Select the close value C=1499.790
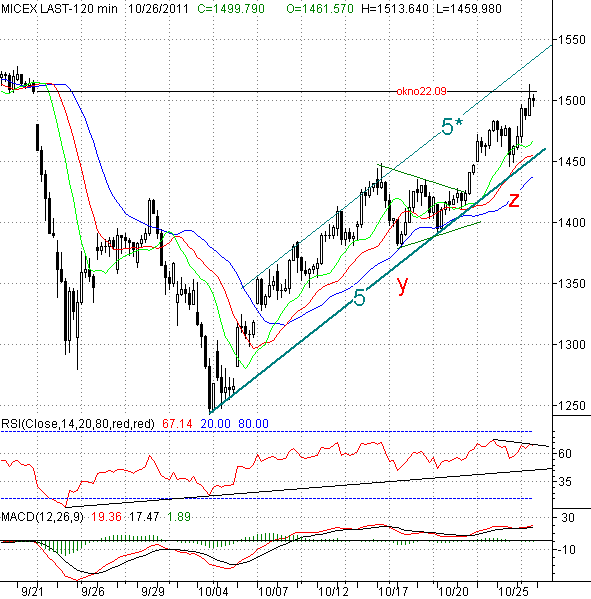The image size is (591, 599). pos(231,8)
